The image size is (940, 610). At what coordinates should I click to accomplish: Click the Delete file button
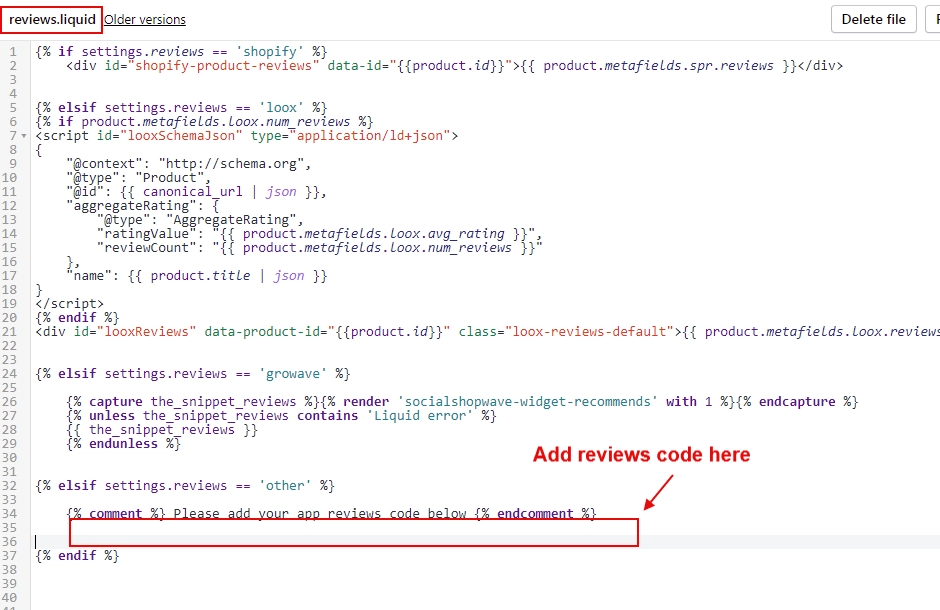pos(873,19)
